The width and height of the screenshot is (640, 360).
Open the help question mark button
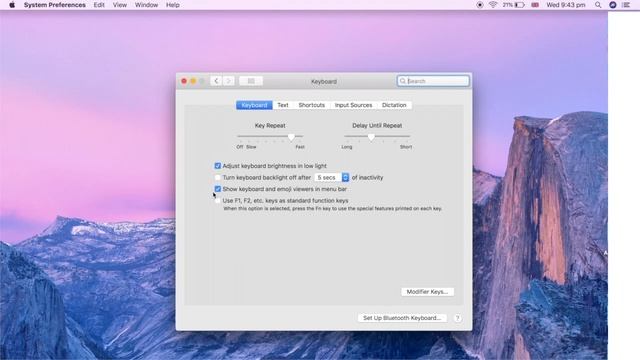point(458,318)
